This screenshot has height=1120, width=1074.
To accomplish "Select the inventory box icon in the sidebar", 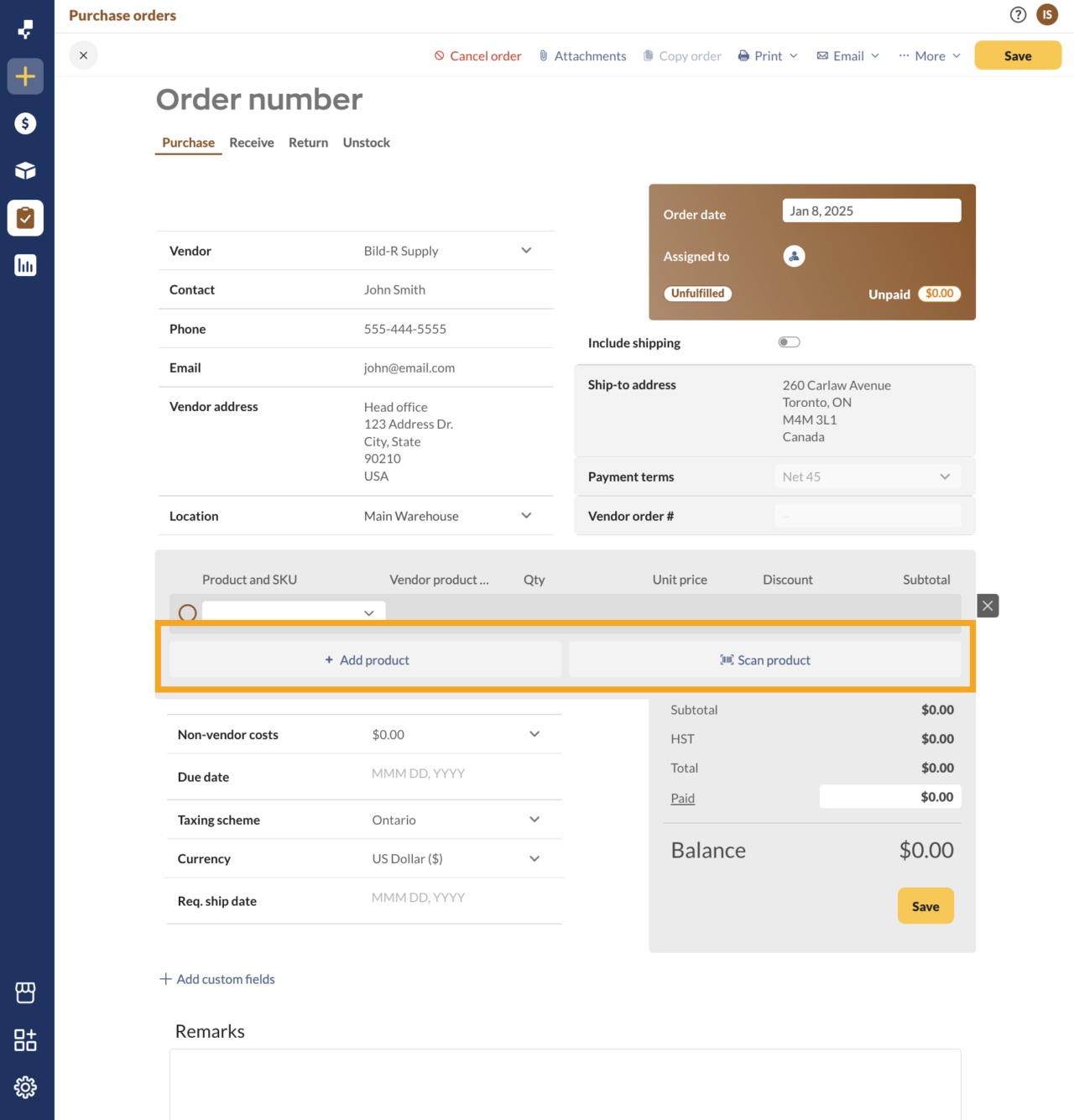I will pyautogui.click(x=25, y=170).
